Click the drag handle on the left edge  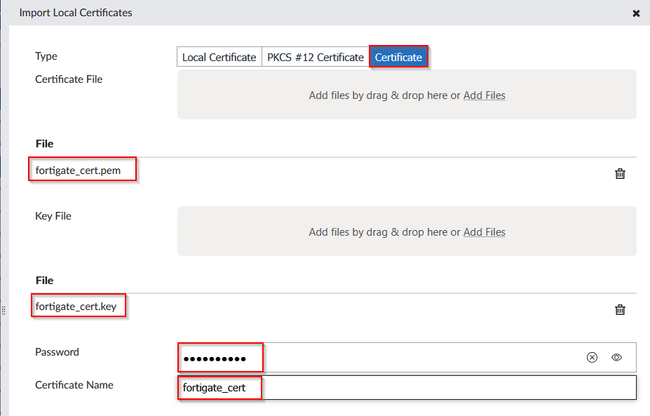[x=4, y=311]
